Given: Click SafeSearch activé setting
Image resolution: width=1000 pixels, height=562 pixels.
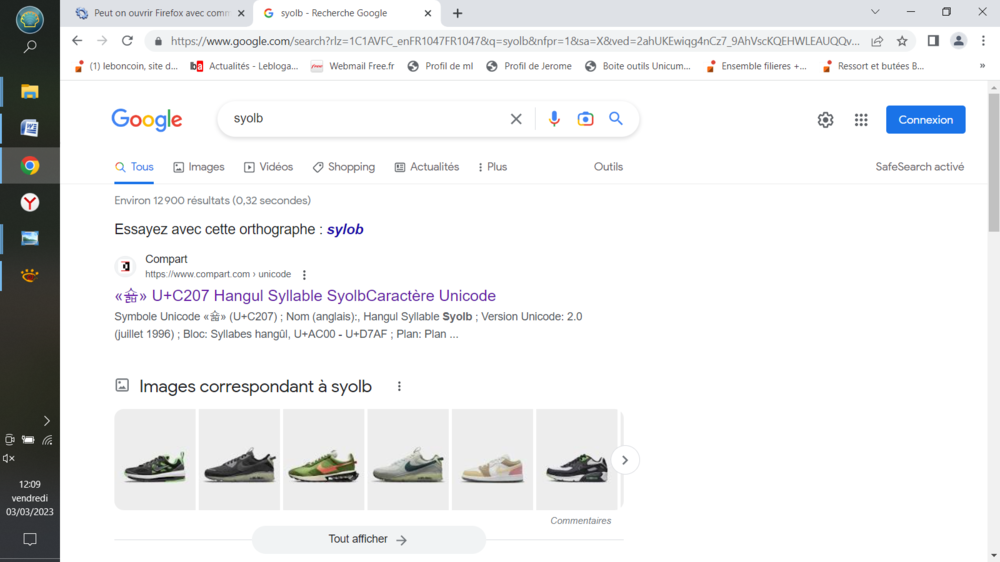Looking at the screenshot, I should coord(919,167).
